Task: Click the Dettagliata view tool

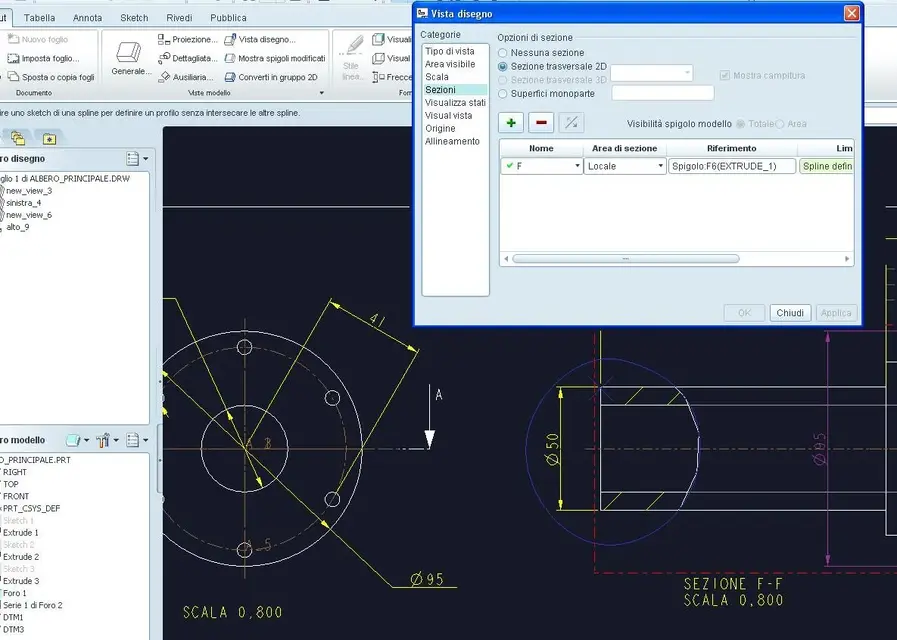Action: click(187, 58)
